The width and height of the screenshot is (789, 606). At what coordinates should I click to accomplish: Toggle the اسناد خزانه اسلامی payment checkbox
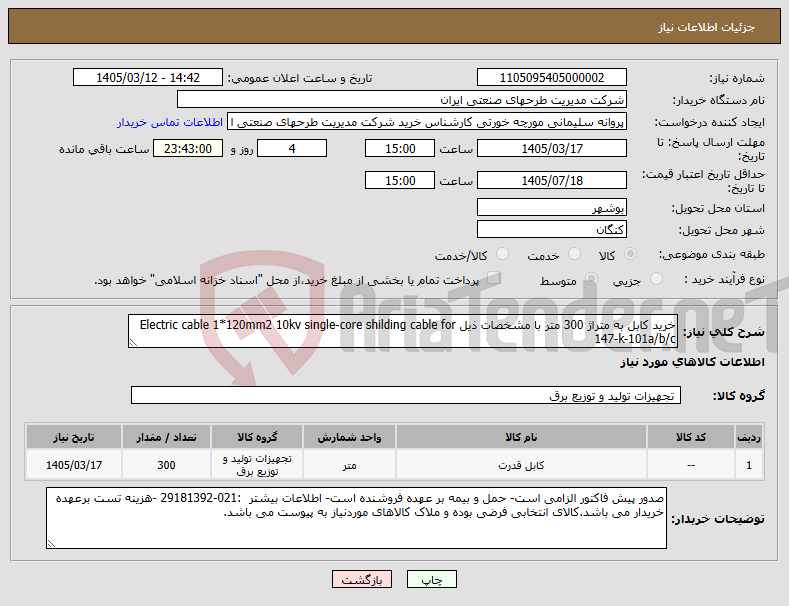(x=494, y=278)
